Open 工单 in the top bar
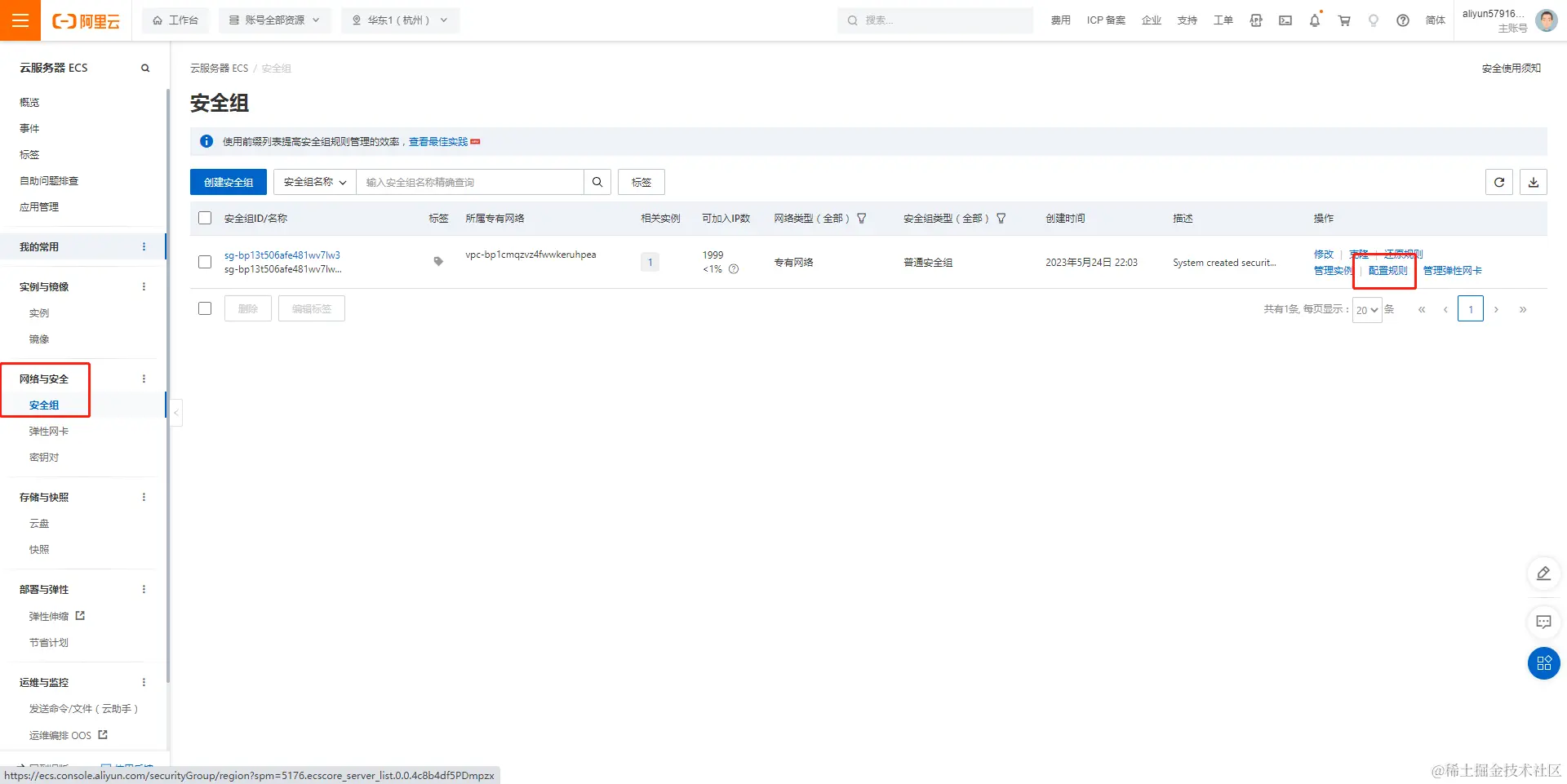Screen dimensions: 1567x784 (x=1223, y=20)
